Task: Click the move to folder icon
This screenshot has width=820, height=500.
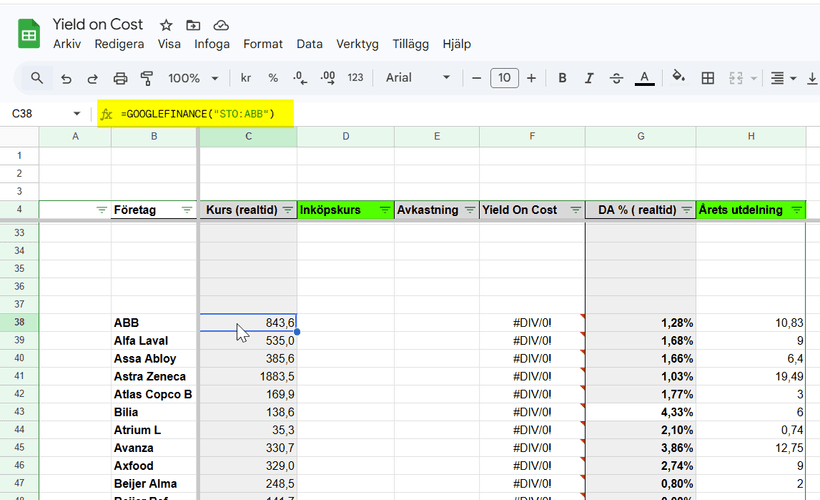Action: (193, 25)
